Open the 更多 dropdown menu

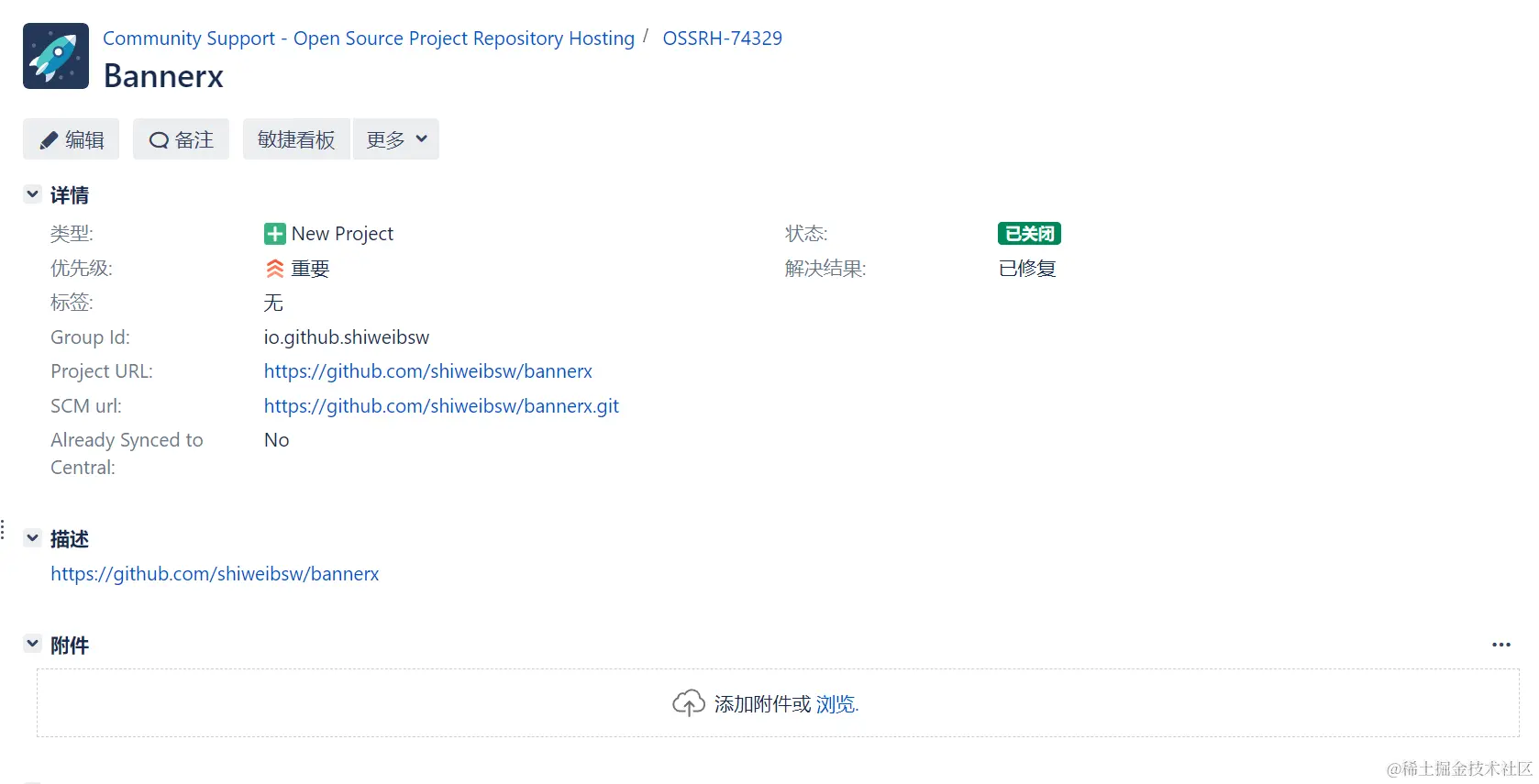[x=396, y=139]
